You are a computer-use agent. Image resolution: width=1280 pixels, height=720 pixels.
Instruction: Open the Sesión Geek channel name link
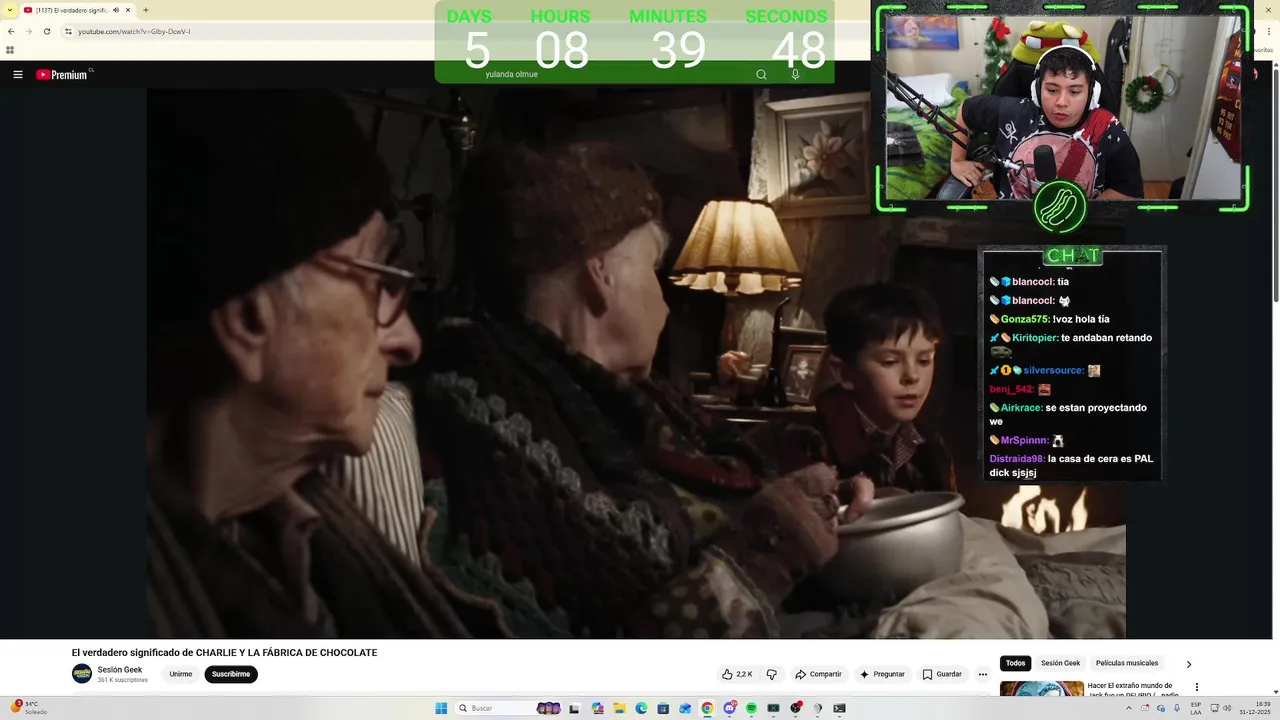click(120, 670)
